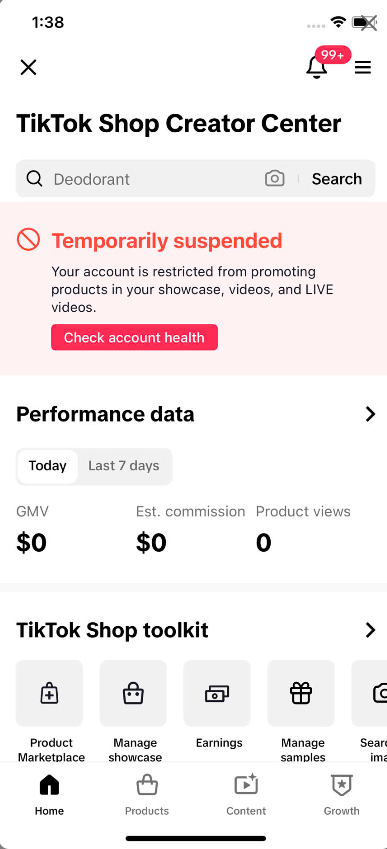Viewport: 387px width, 849px height.
Task: Close the Creator Center with X
Action: [x=28, y=67]
